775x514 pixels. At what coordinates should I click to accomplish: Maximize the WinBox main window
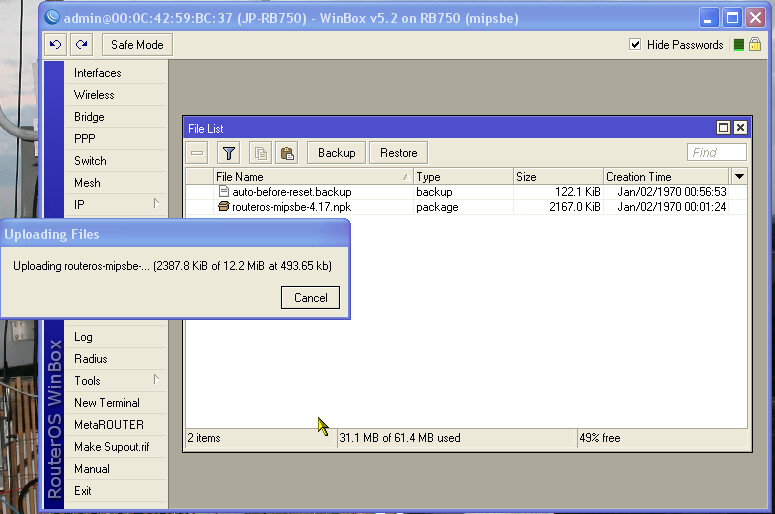coord(732,18)
